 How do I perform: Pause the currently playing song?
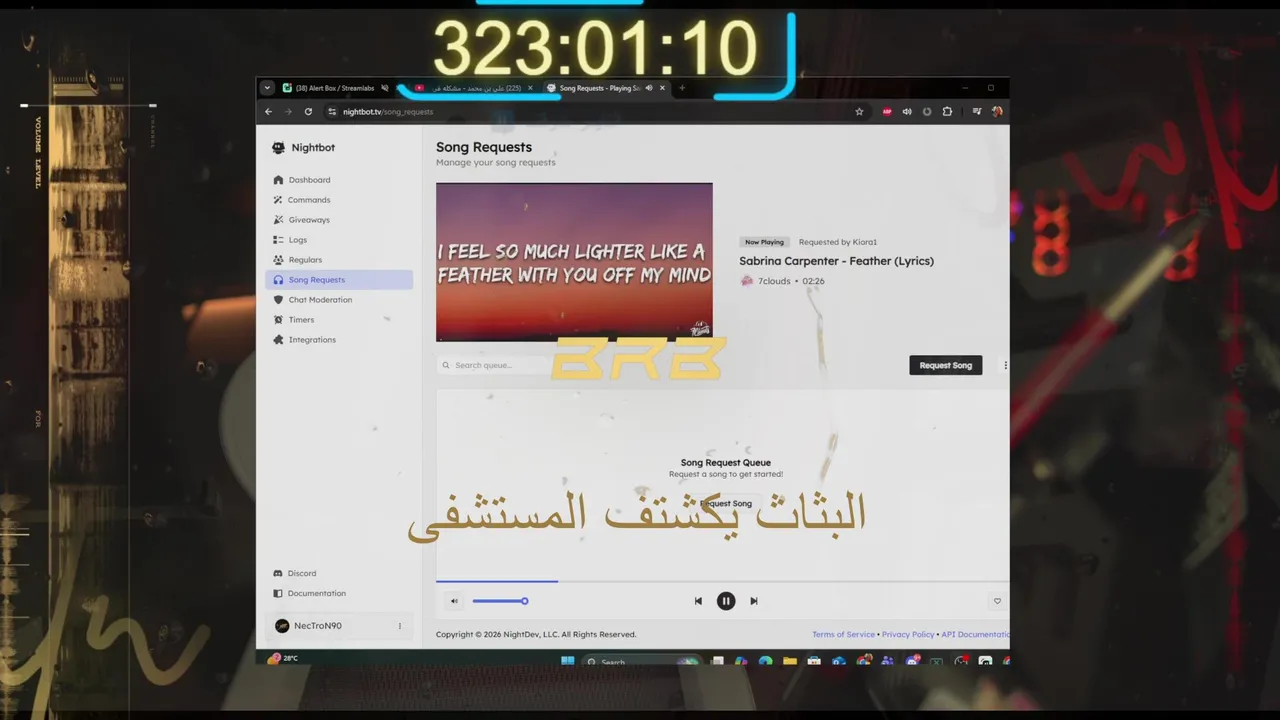tap(726, 601)
